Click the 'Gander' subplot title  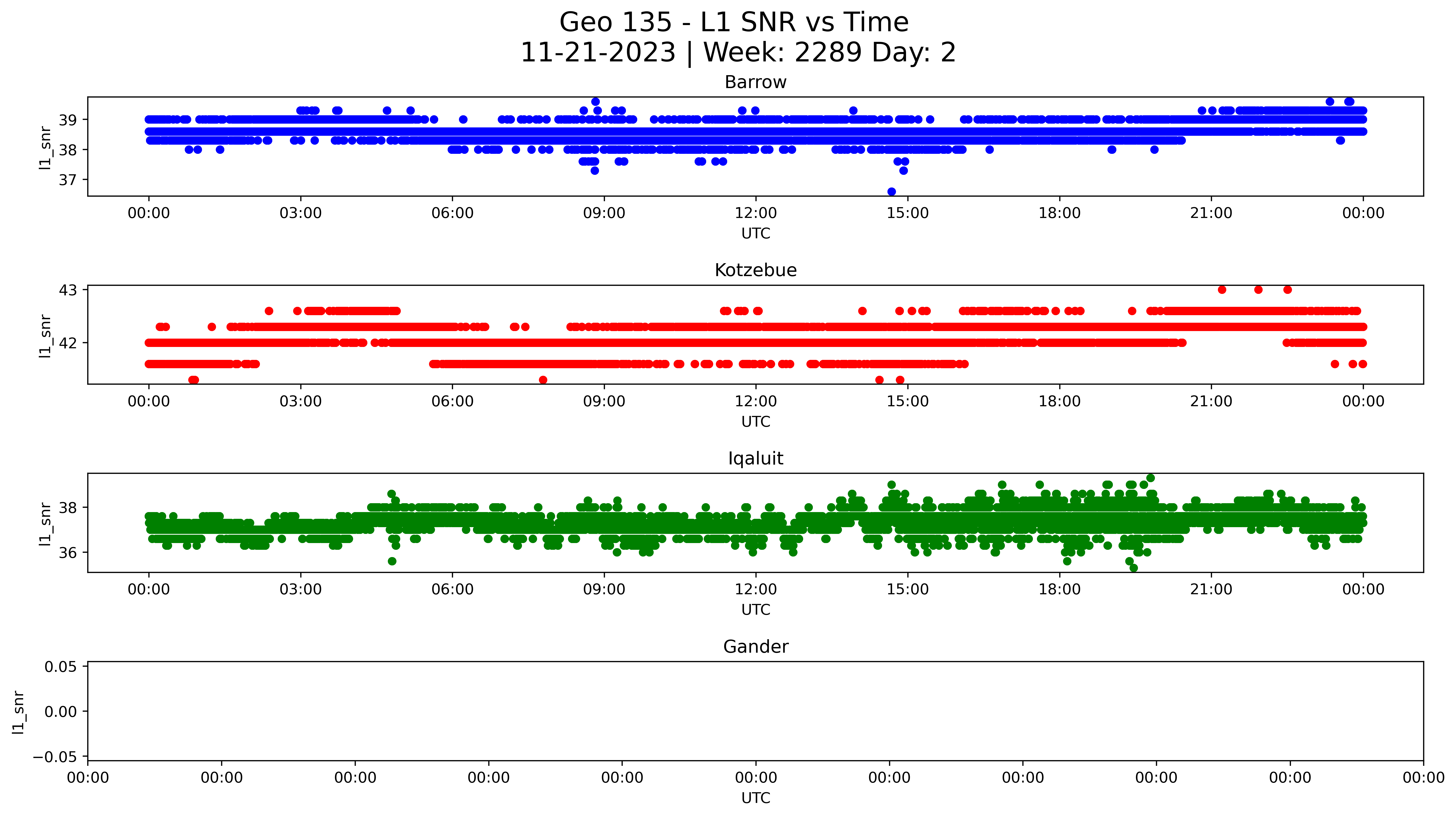(755, 647)
